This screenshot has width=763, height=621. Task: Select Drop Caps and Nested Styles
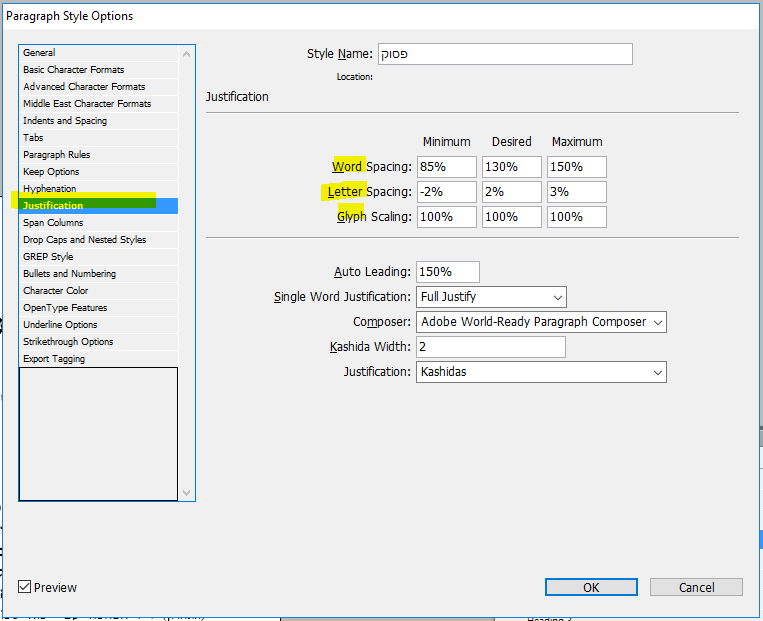[98, 240]
